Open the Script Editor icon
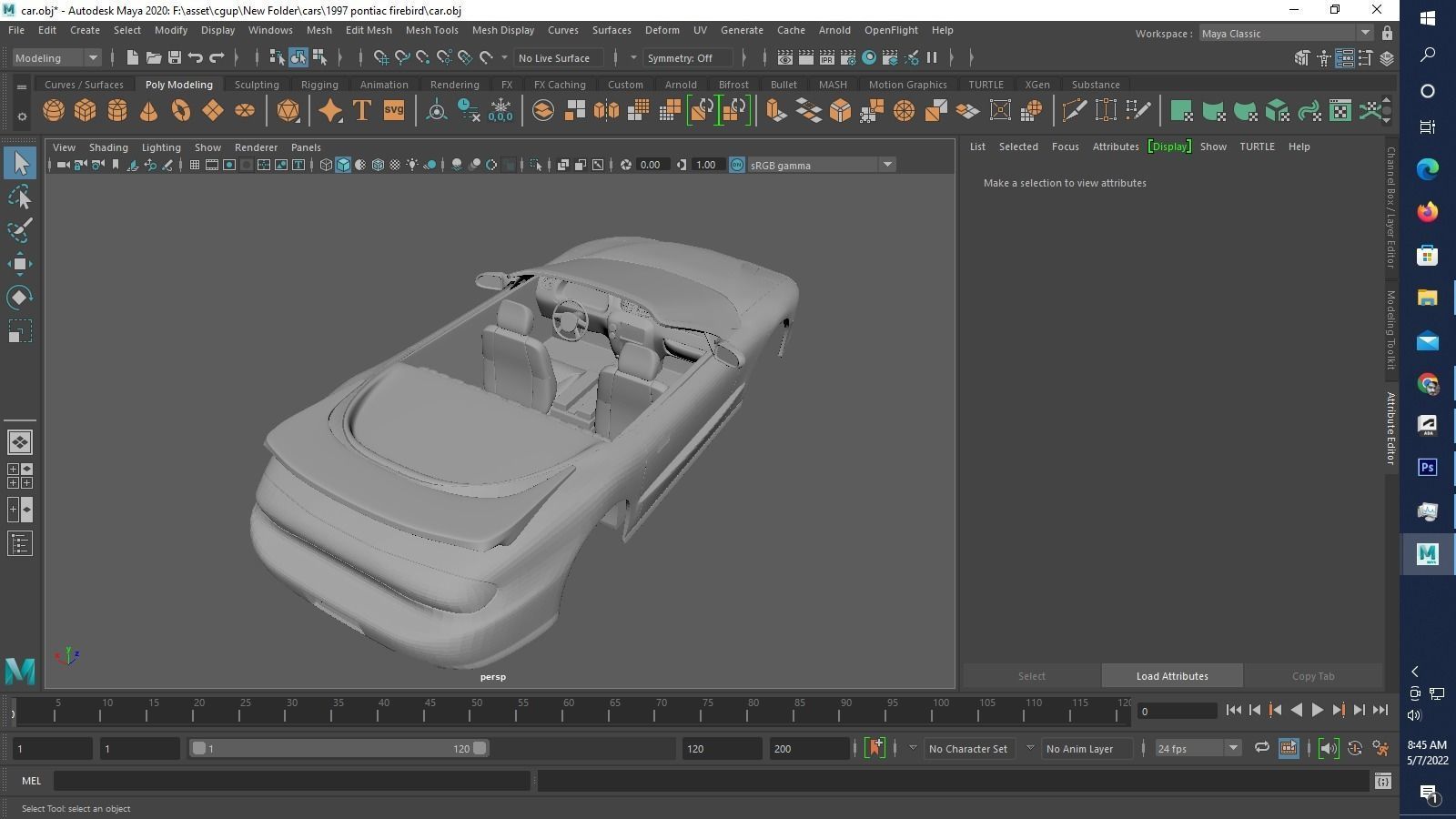This screenshot has height=819, width=1456. [x=1382, y=781]
